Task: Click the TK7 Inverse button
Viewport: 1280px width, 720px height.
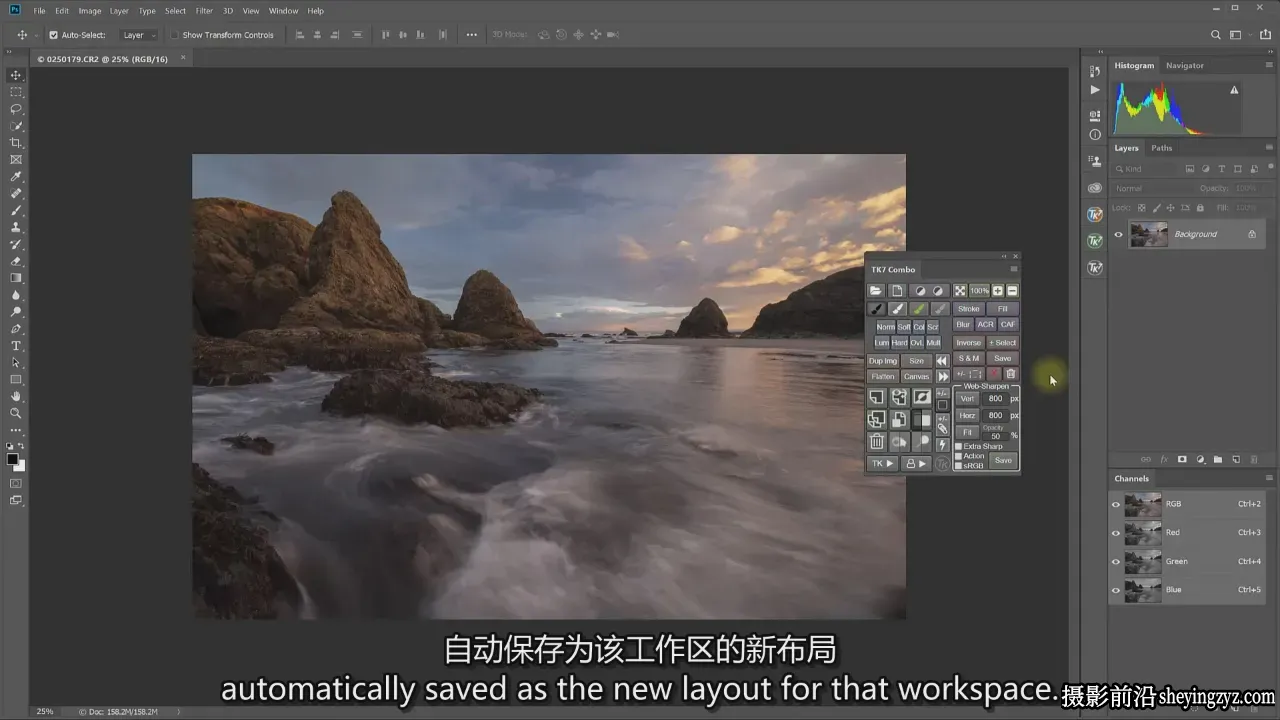Action: pos(969,343)
